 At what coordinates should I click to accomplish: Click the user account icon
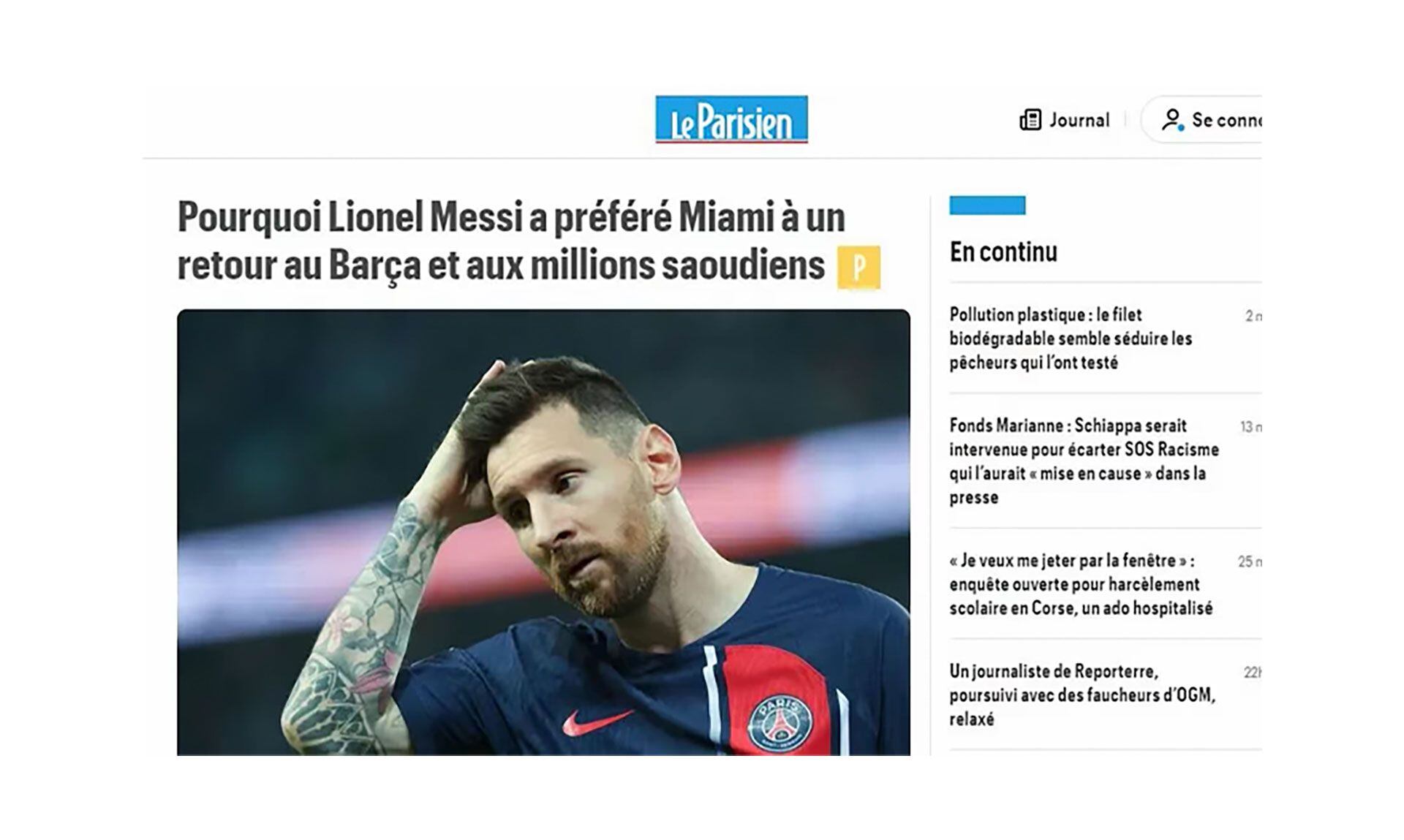click(1172, 120)
